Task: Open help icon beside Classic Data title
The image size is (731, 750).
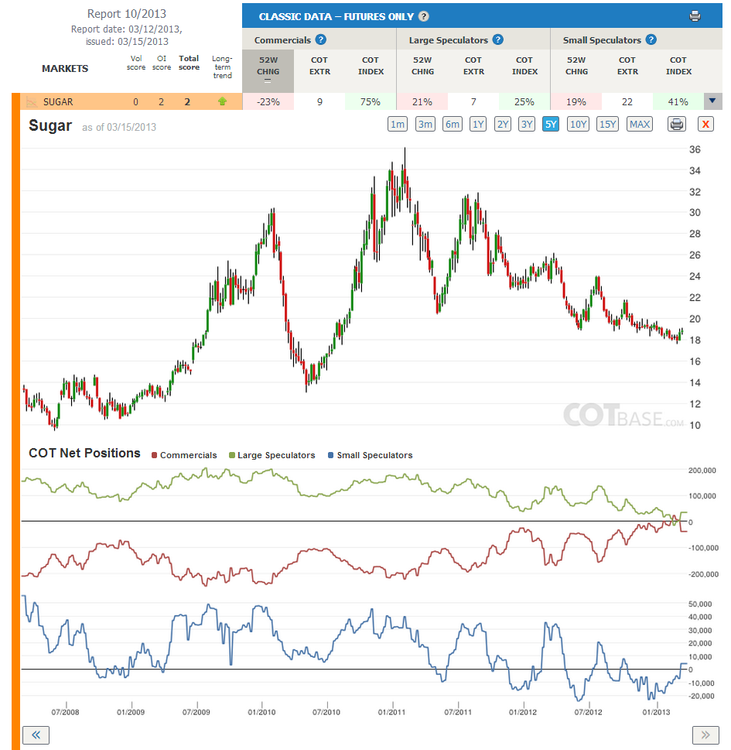Action: [423, 16]
